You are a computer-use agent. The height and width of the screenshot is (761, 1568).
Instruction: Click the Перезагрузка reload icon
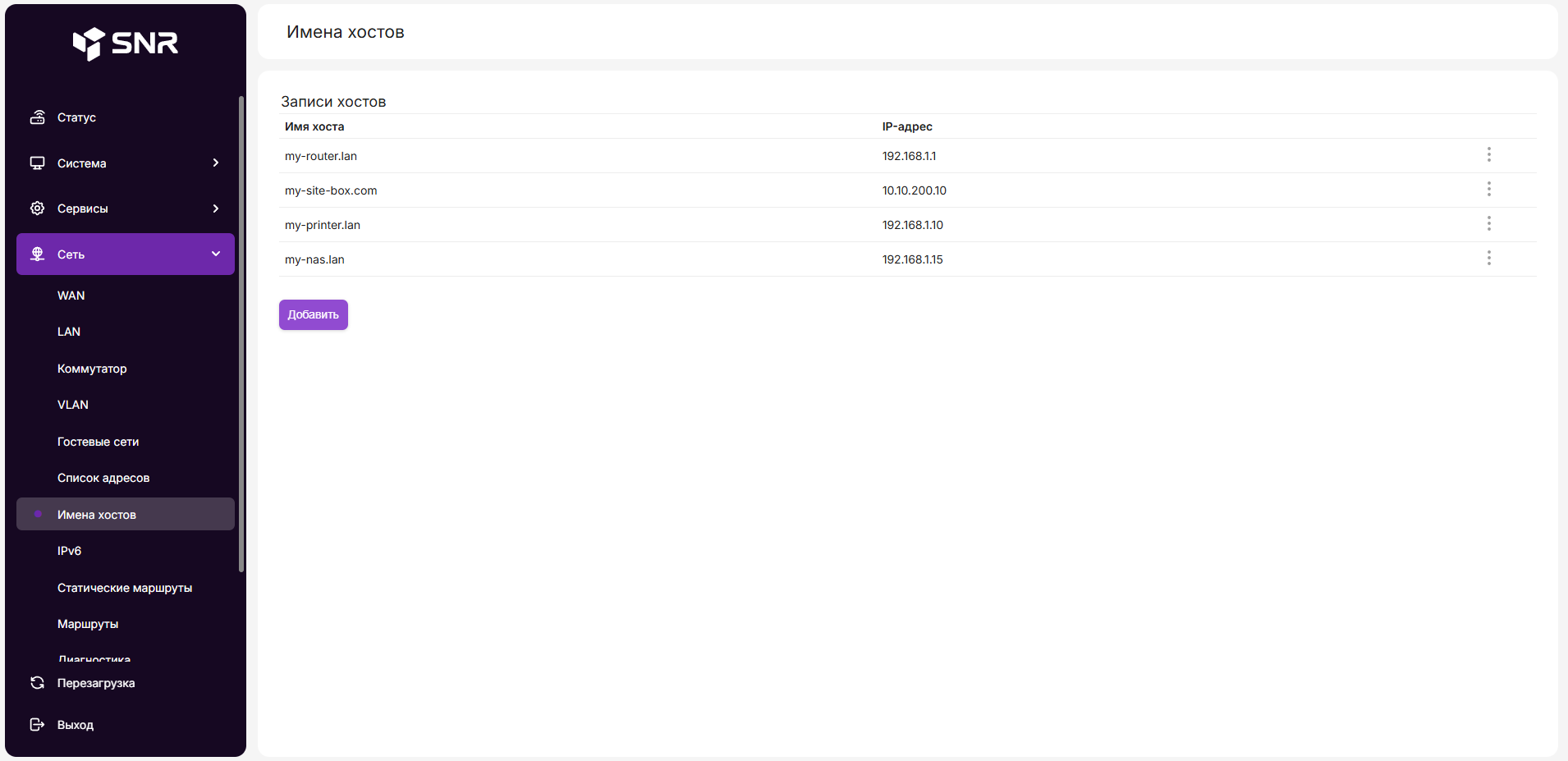(x=38, y=683)
